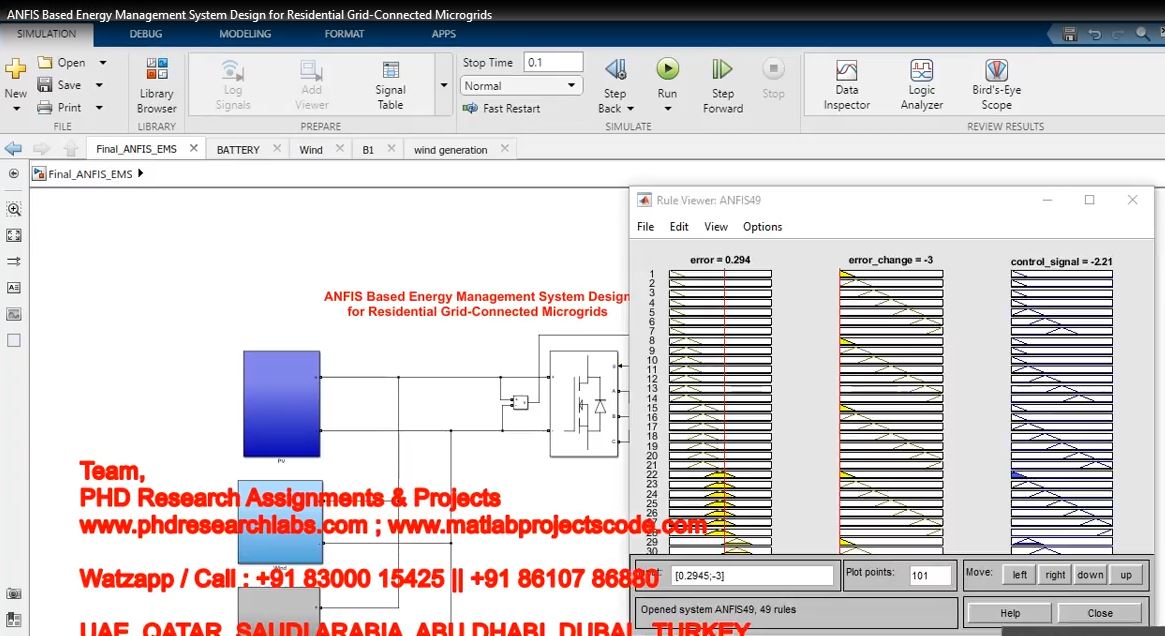Screen dimensions: 1165x636
Task: Click the Plot points field
Action: pos(930,576)
